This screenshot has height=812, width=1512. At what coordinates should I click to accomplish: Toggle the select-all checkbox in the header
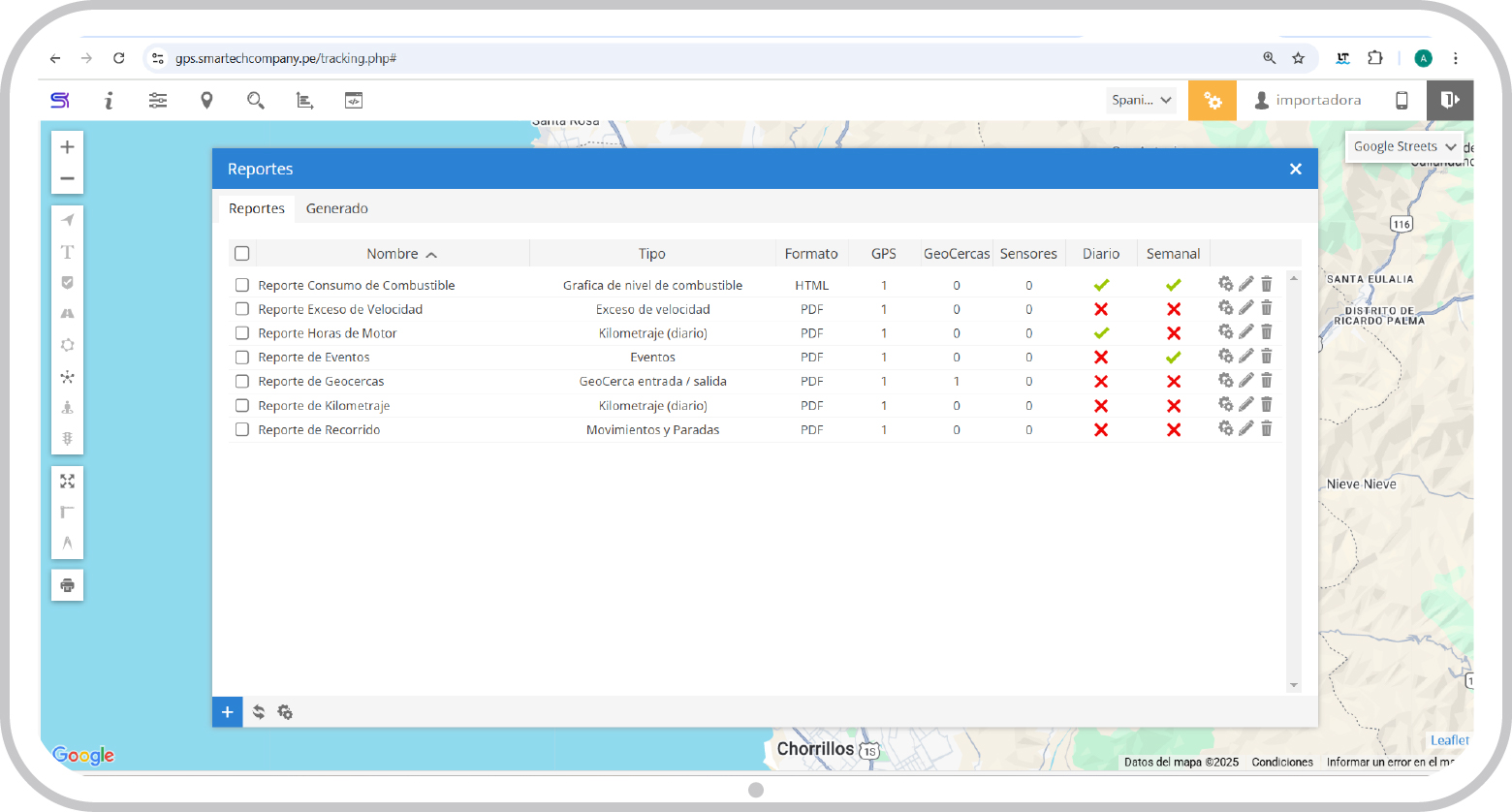242,254
